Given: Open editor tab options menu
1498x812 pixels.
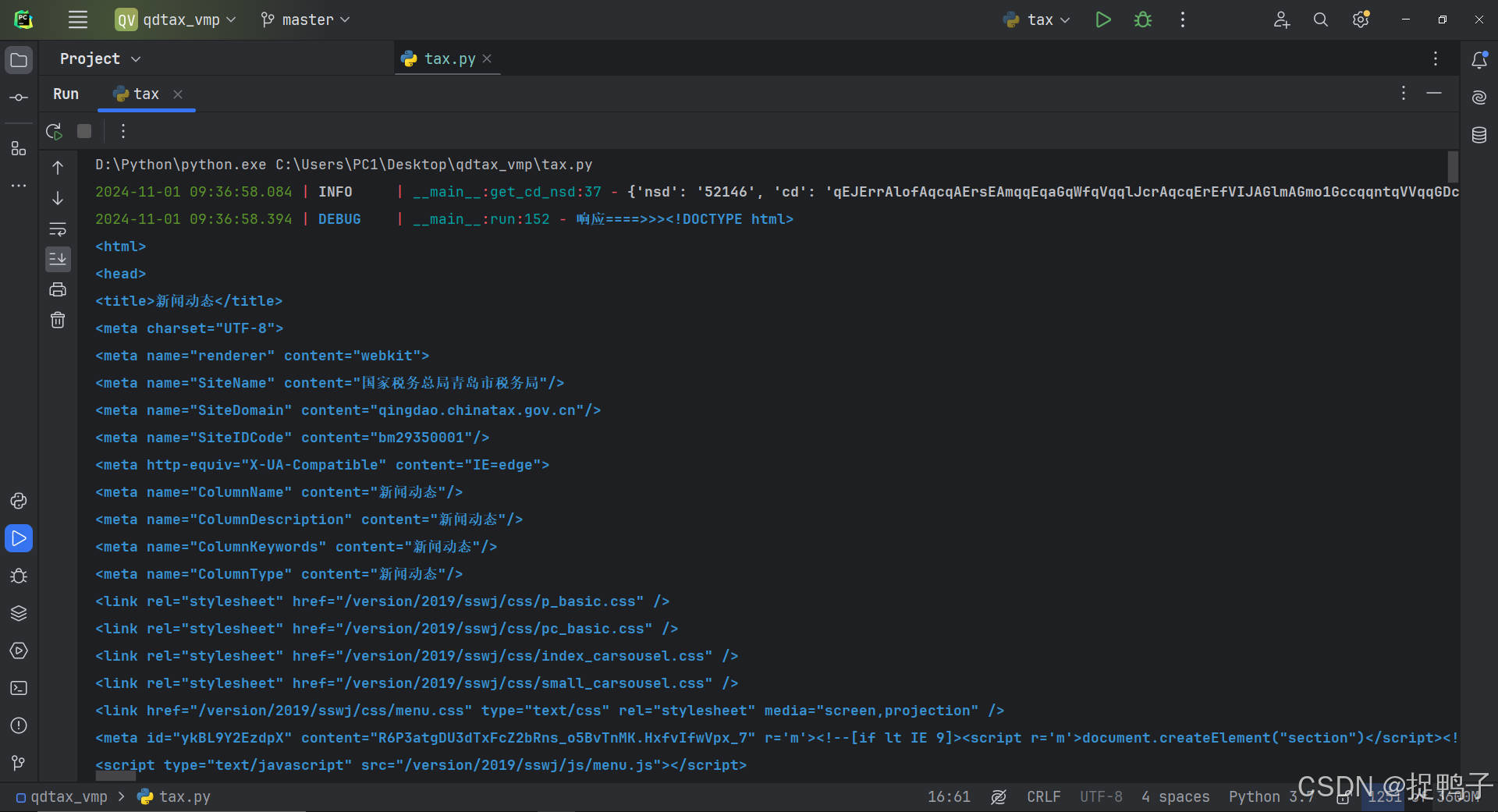Looking at the screenshot, I should point(1435,59).
